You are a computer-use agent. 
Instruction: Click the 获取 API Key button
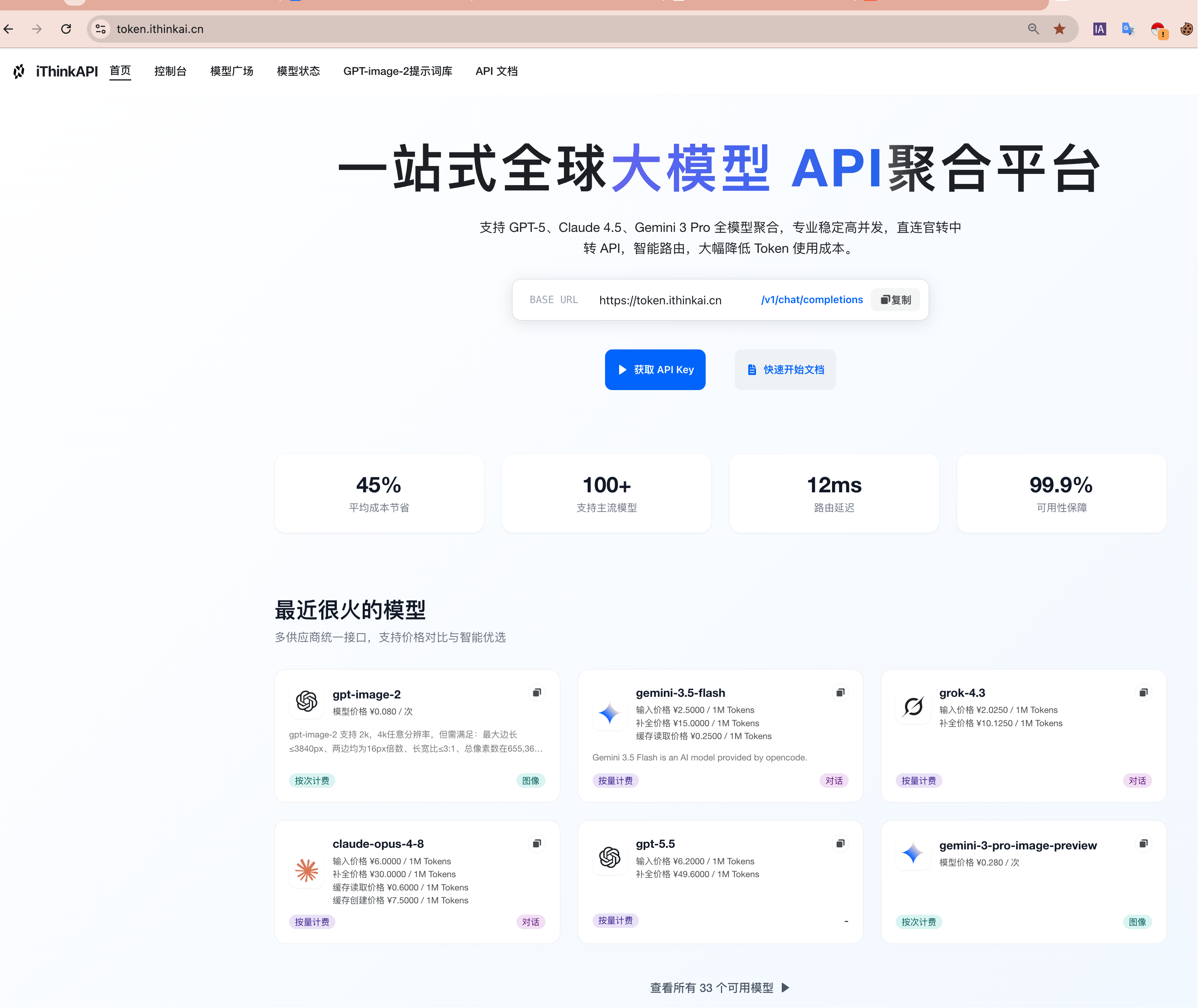(x=655, y=370)
